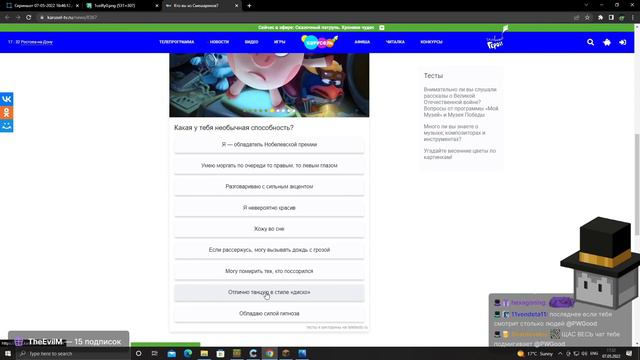
Task: Click the icon in the green now-on-air banner
Action: [x=382, y=27]
